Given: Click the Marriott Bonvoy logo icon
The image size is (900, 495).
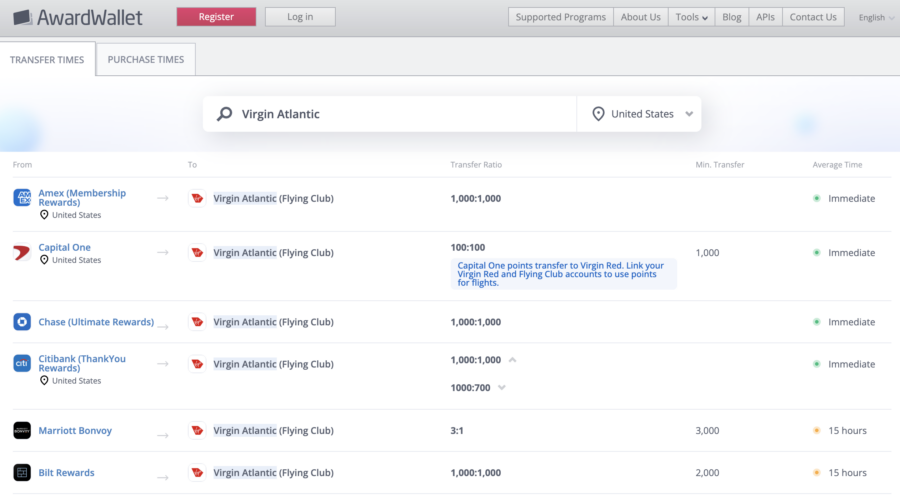Looking at the screenshot, I should coord(22,430).
